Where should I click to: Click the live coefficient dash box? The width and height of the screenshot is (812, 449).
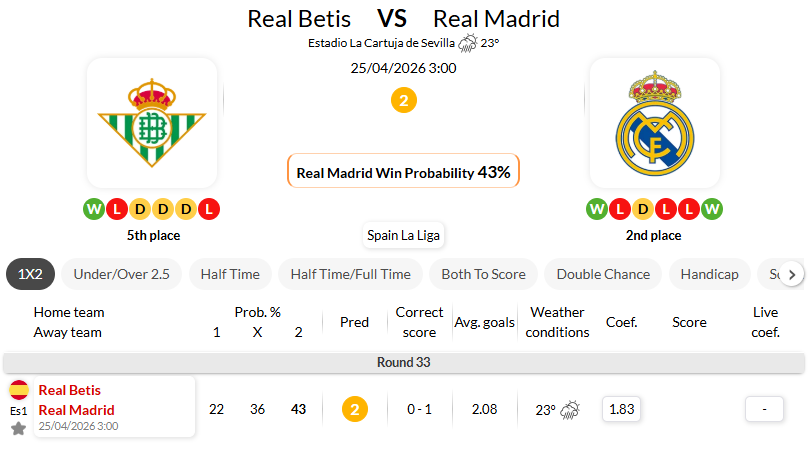(x=764, y=409)
